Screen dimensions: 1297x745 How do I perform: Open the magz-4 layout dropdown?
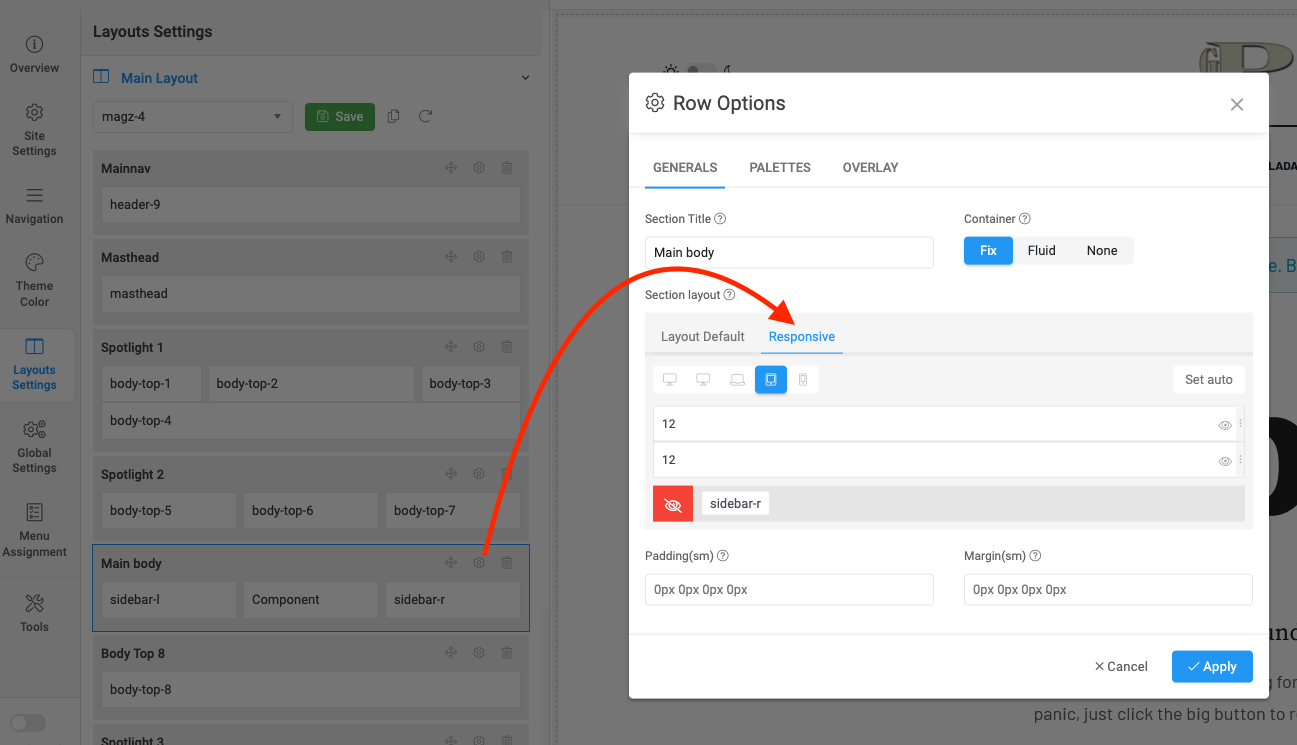[x=193, y=117]
